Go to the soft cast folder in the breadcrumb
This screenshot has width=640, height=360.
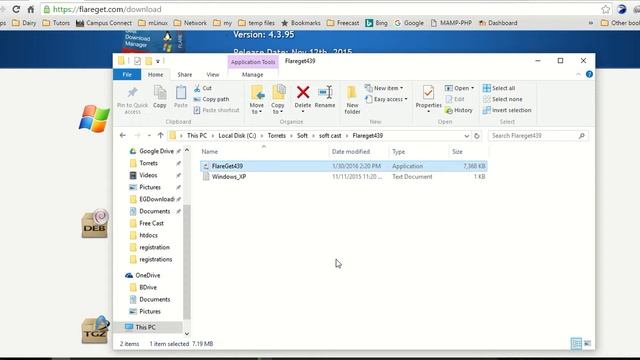click(330, 136)
